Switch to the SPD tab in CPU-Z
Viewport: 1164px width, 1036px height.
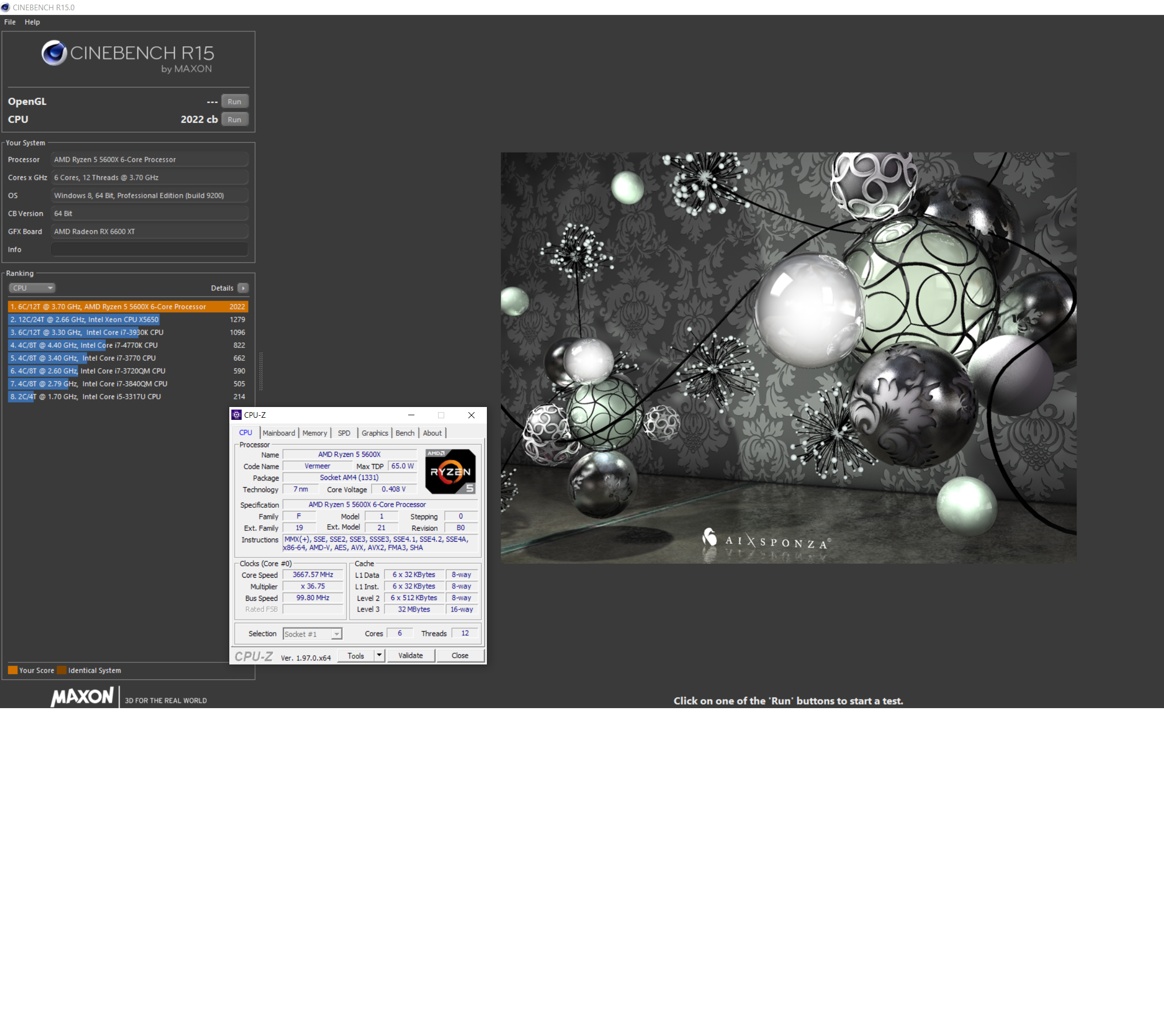[x=344, y=433]
